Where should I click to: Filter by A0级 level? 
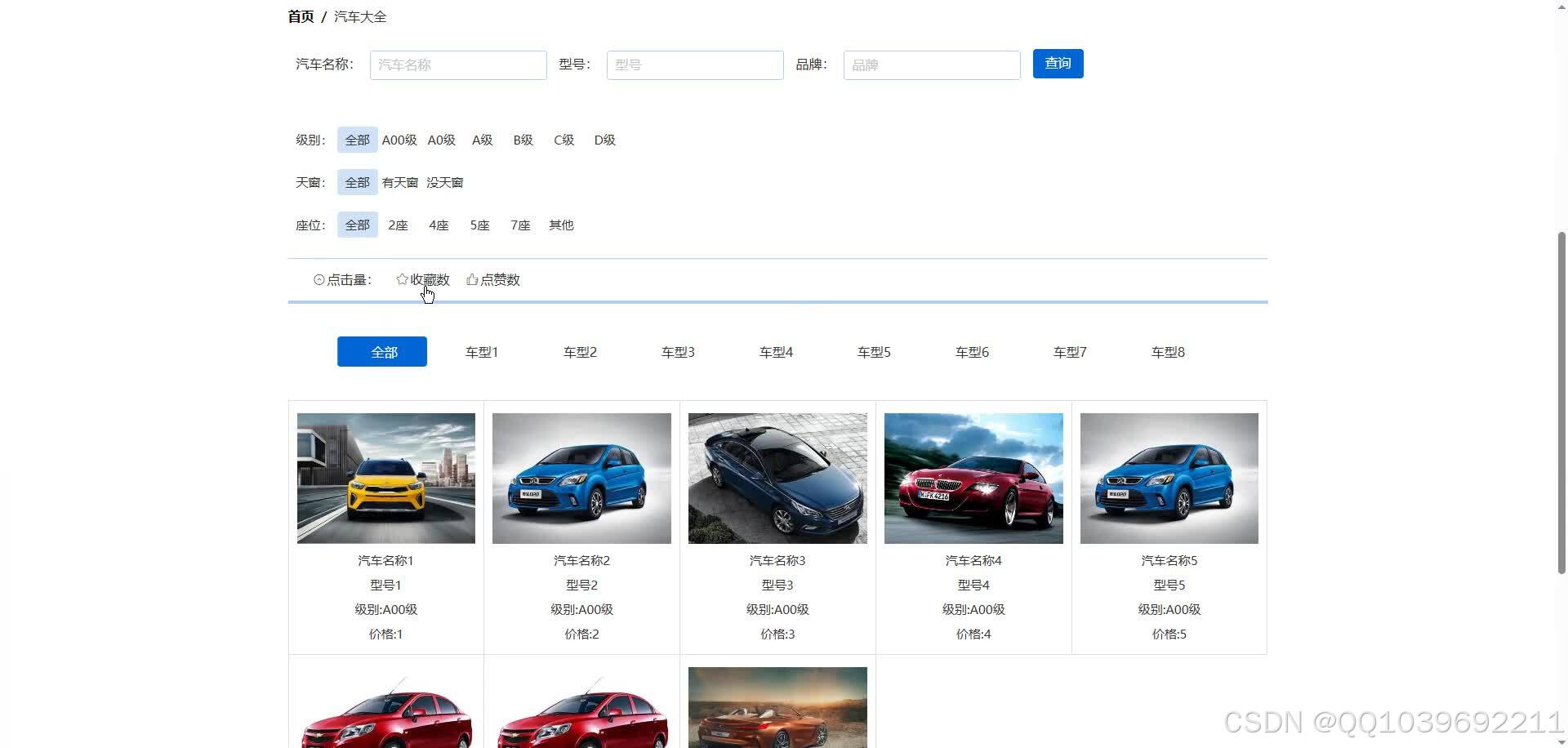[x=442, y=140]
